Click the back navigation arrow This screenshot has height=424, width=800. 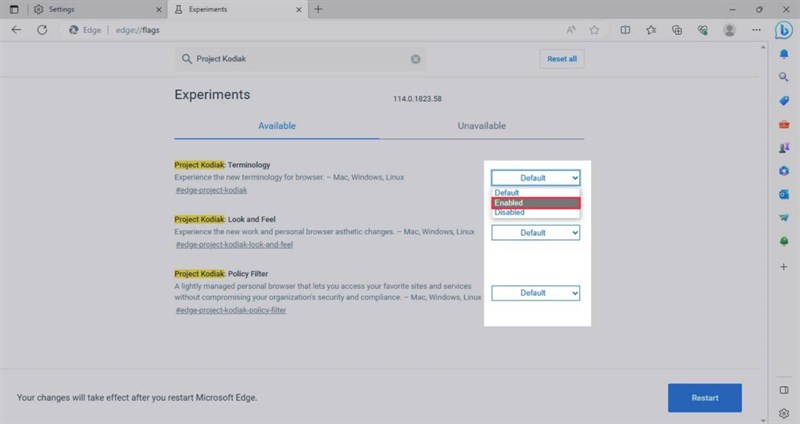coord(16,30)
